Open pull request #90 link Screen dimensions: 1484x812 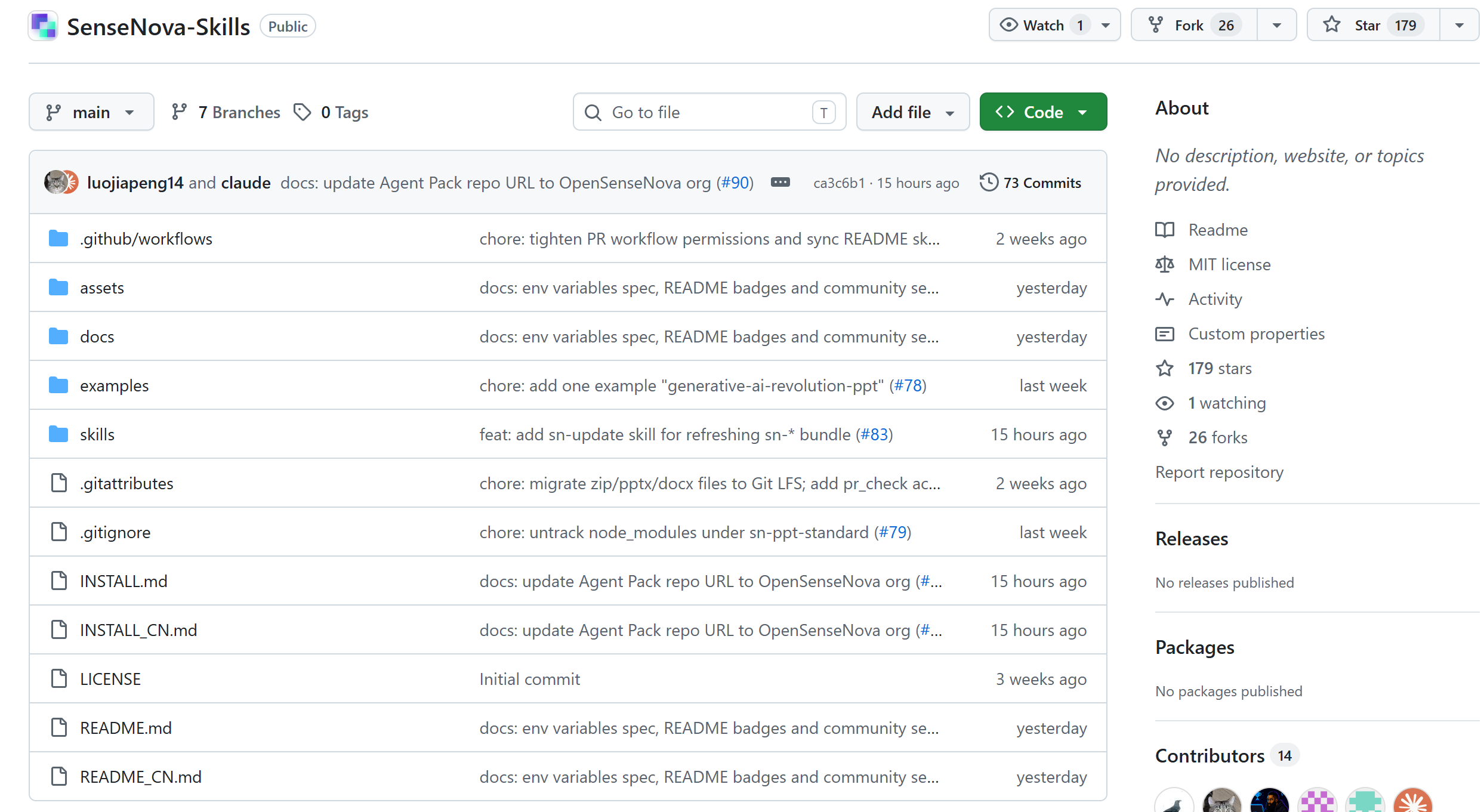point(735,183)
